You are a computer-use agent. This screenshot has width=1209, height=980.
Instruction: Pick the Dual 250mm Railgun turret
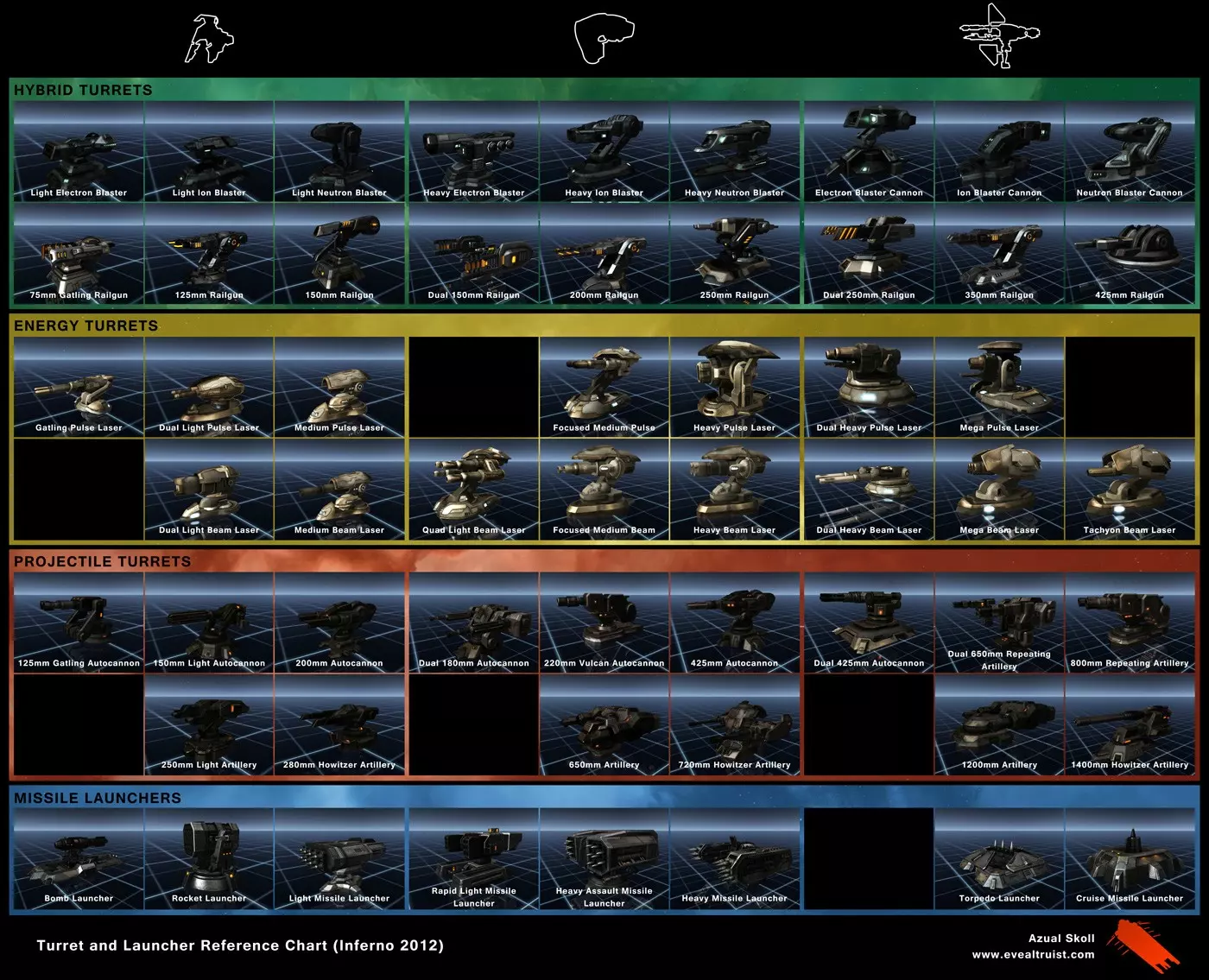tap(869, 254)
